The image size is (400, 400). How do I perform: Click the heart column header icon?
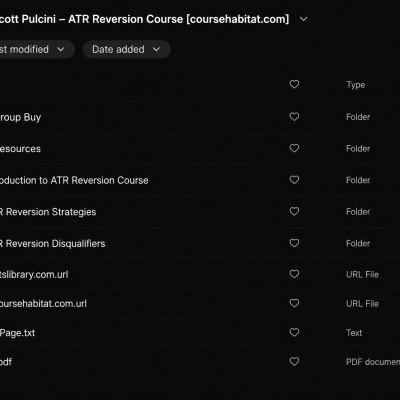coord(294,84)
